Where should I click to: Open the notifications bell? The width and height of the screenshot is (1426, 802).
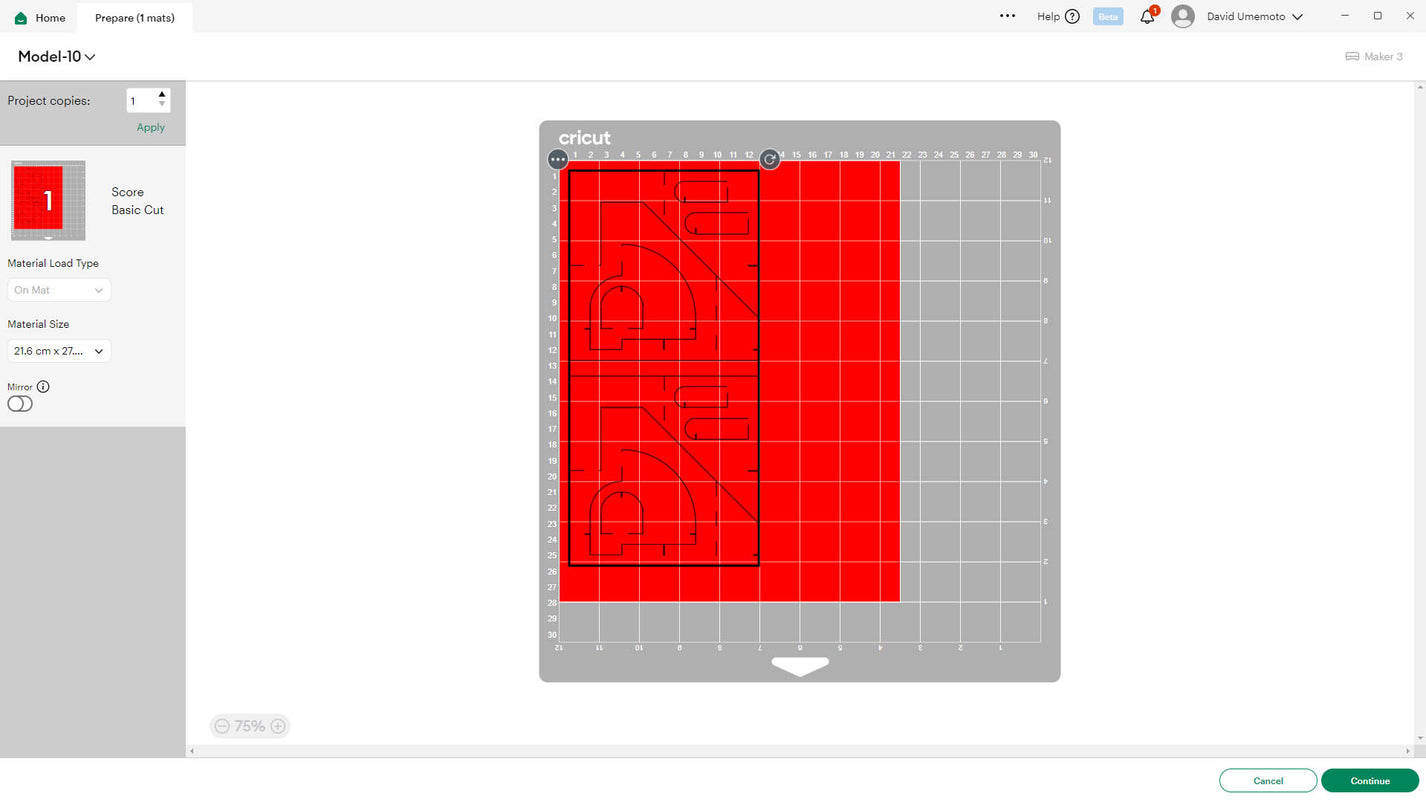[x=1147, y=17]
